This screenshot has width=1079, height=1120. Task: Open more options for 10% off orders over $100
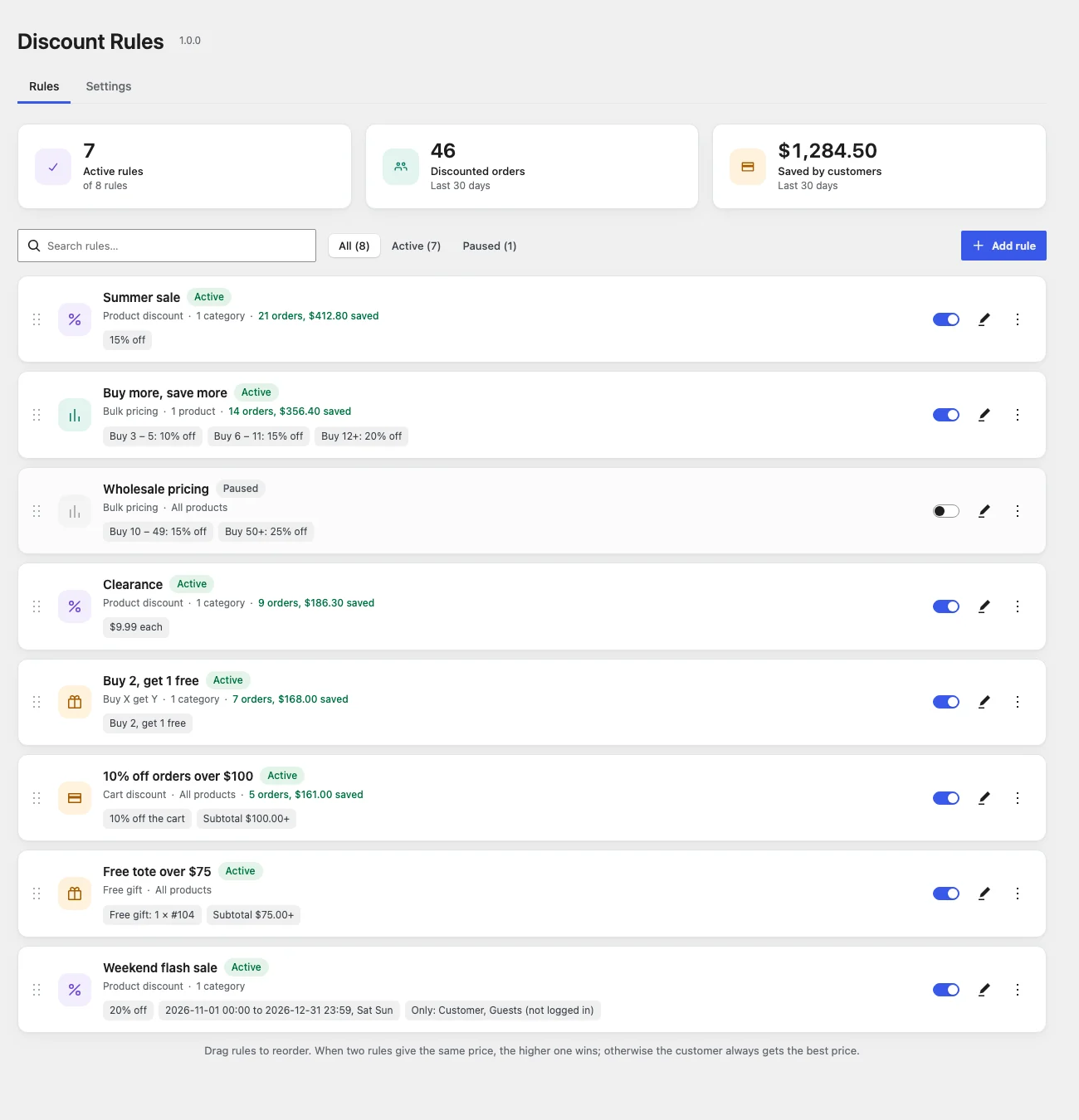tap(1018, 798)
